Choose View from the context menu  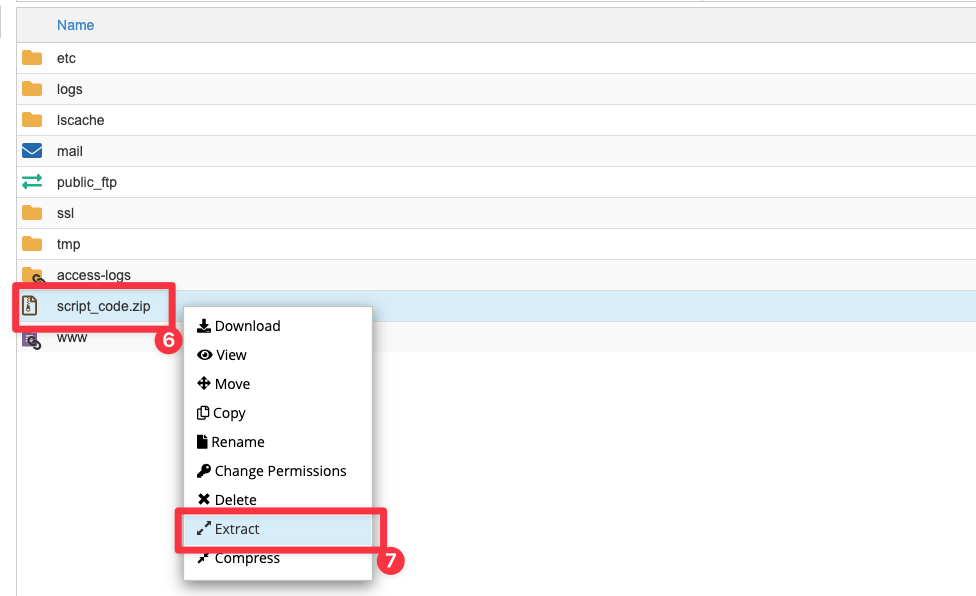click(230, 355)
